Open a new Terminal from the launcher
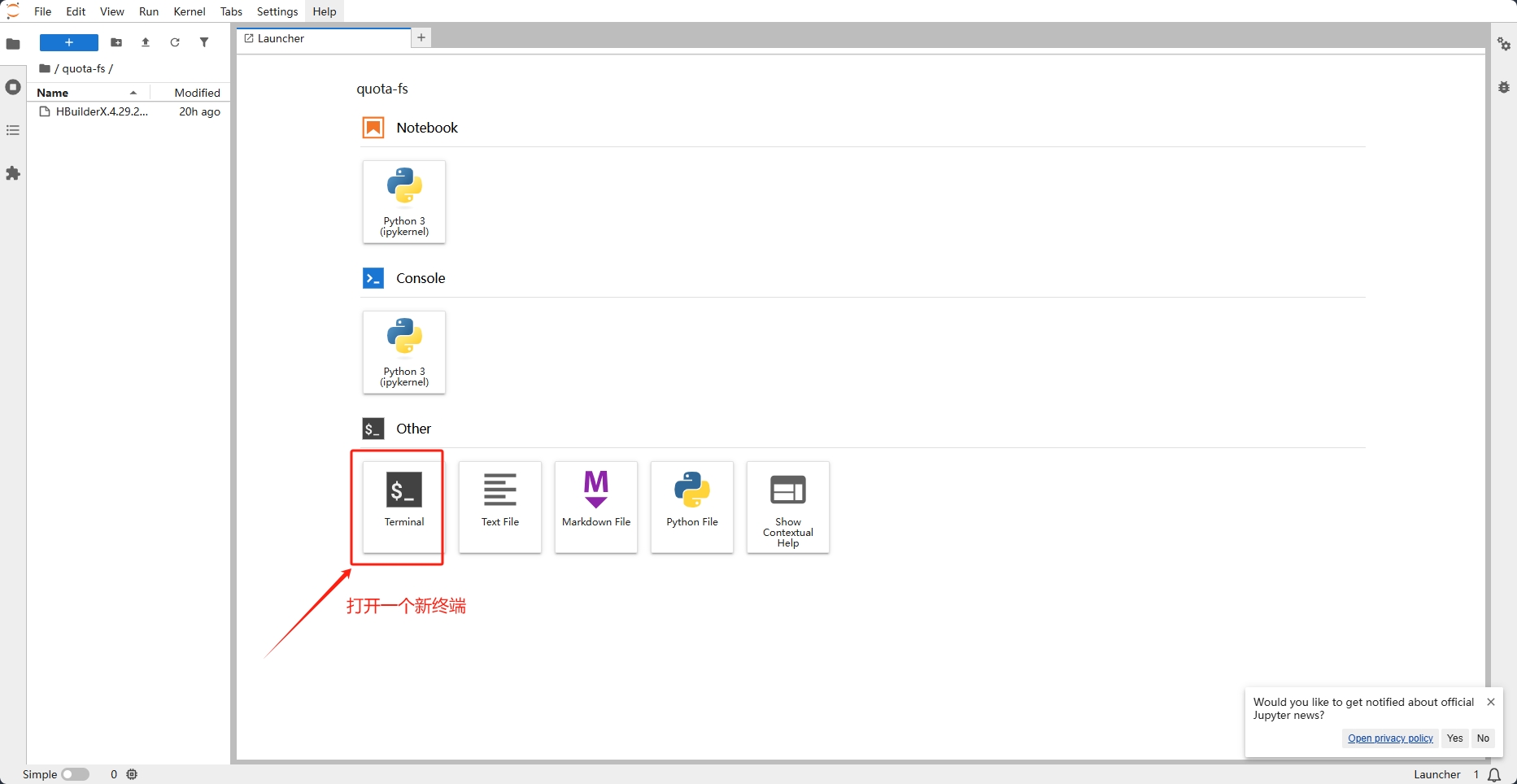 pyautogui.click(x=404, y=507)
